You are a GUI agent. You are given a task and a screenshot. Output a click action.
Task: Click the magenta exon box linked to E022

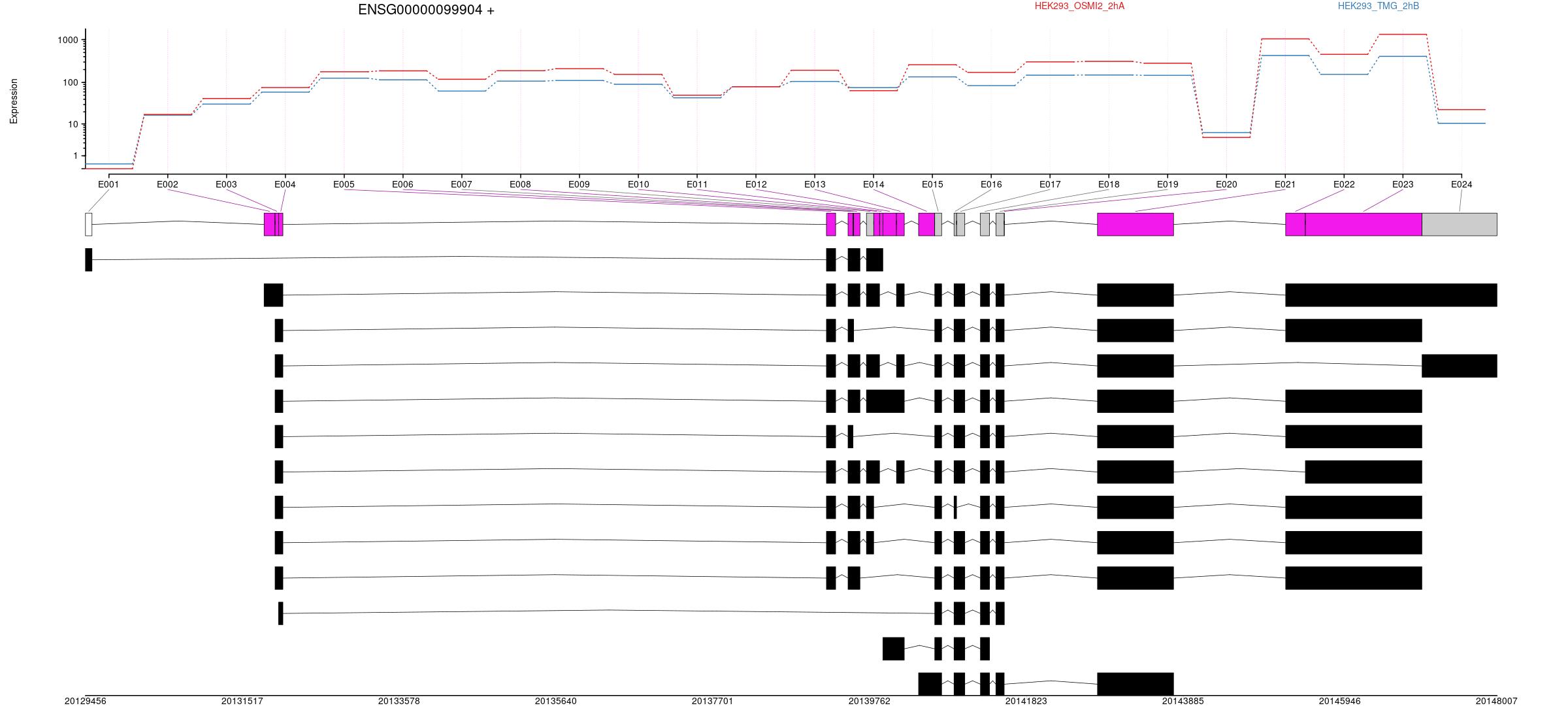tap(1296, 224)
